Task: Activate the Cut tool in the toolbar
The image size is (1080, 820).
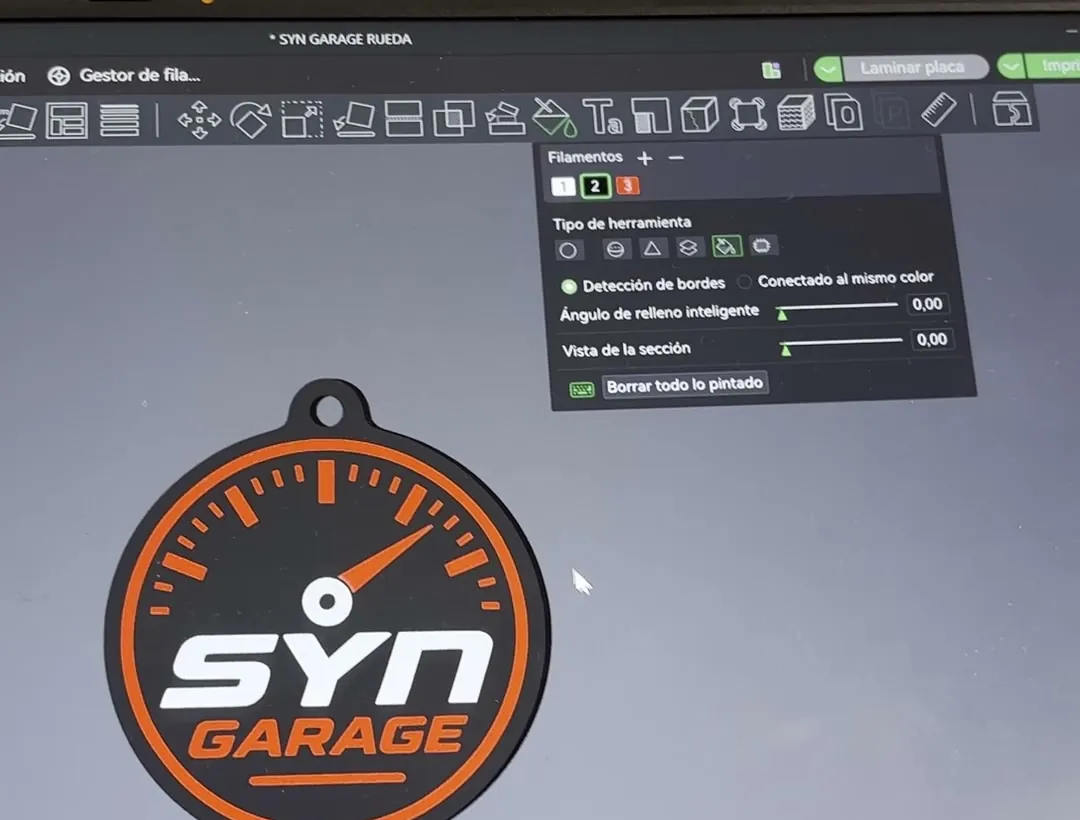Action: click(x=404, y=118)
